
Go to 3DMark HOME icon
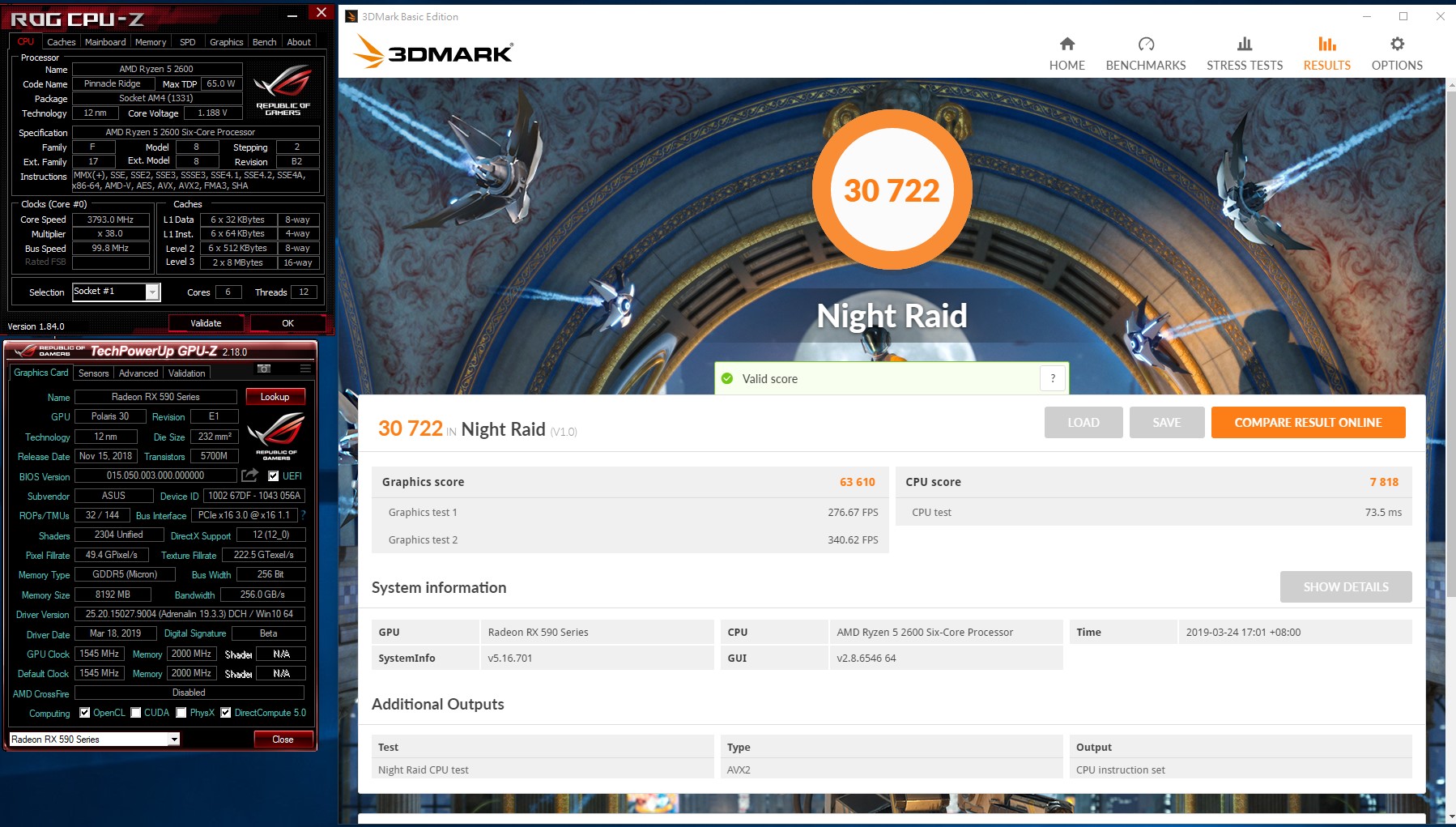1066,44
